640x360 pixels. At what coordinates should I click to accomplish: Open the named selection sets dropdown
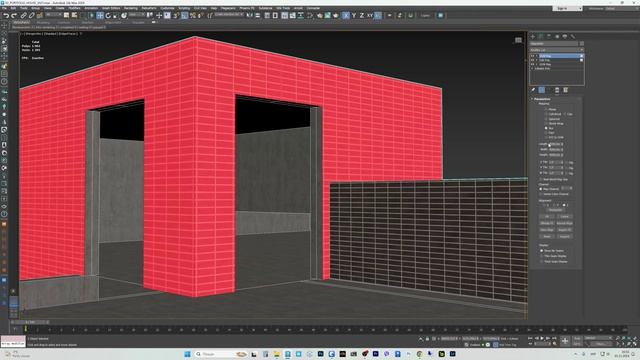(229, 15)
